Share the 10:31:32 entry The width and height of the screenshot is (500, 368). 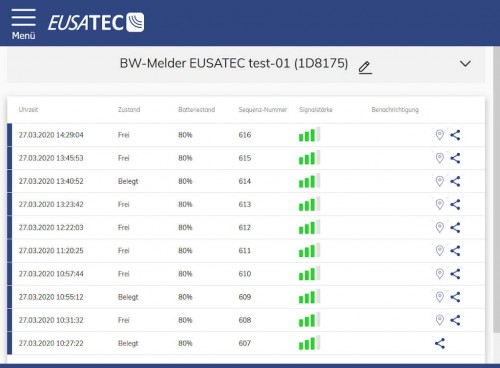(455, 320)
